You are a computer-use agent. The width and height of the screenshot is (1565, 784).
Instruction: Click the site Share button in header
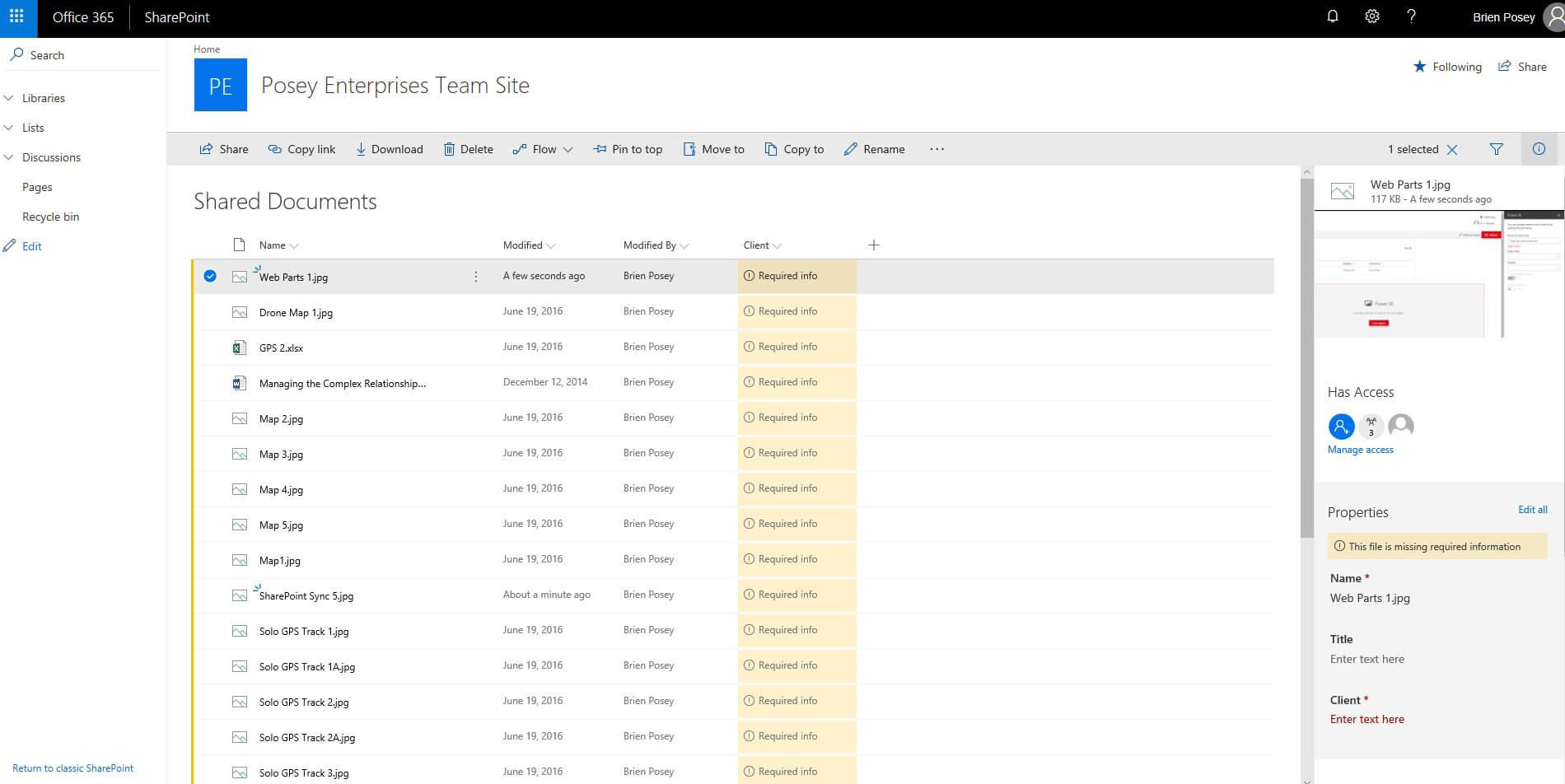pyautogui.click(x=1522, y=67)
